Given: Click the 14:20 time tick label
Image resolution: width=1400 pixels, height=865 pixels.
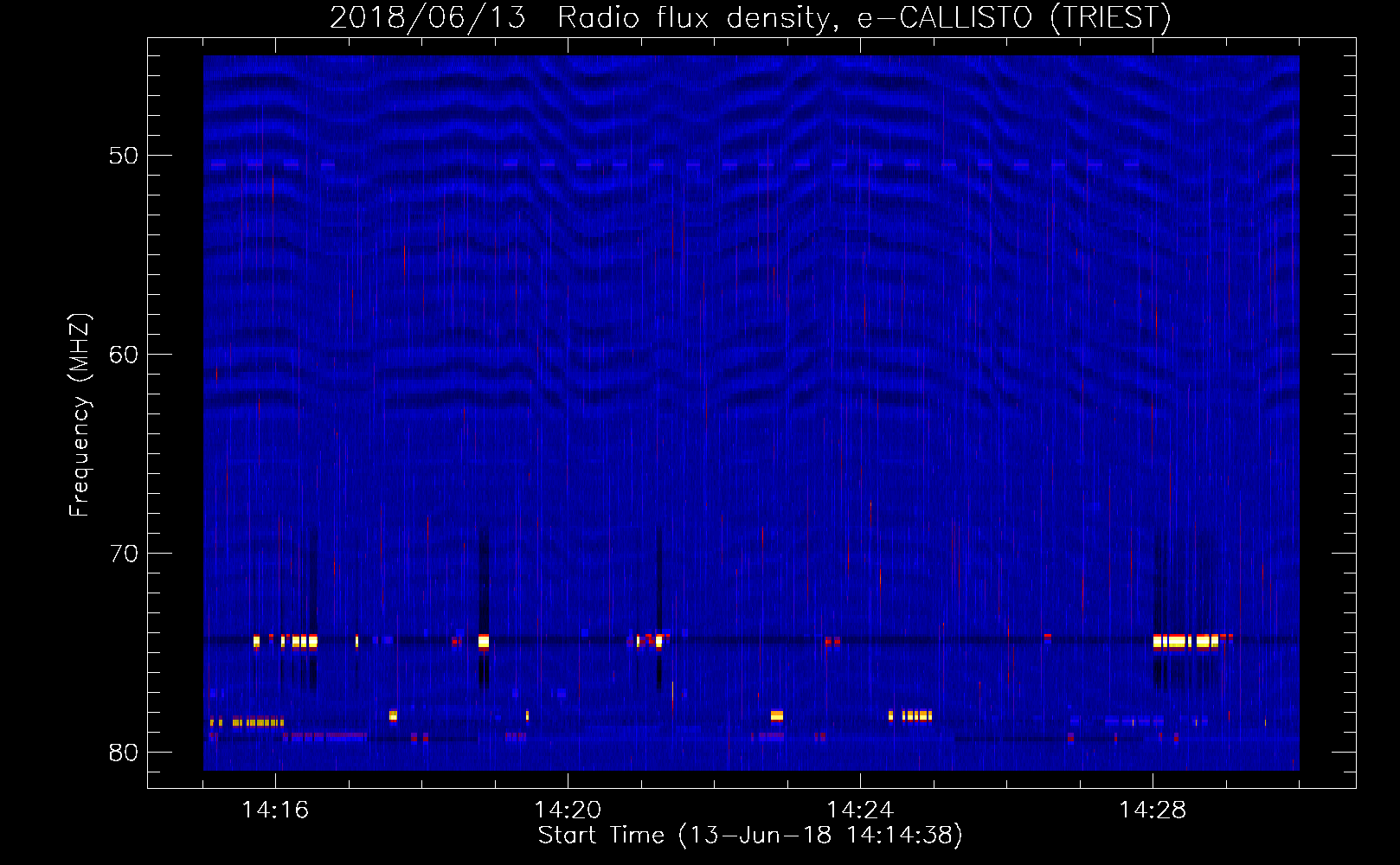Looking at the screenshot, I should coord(568,811).
